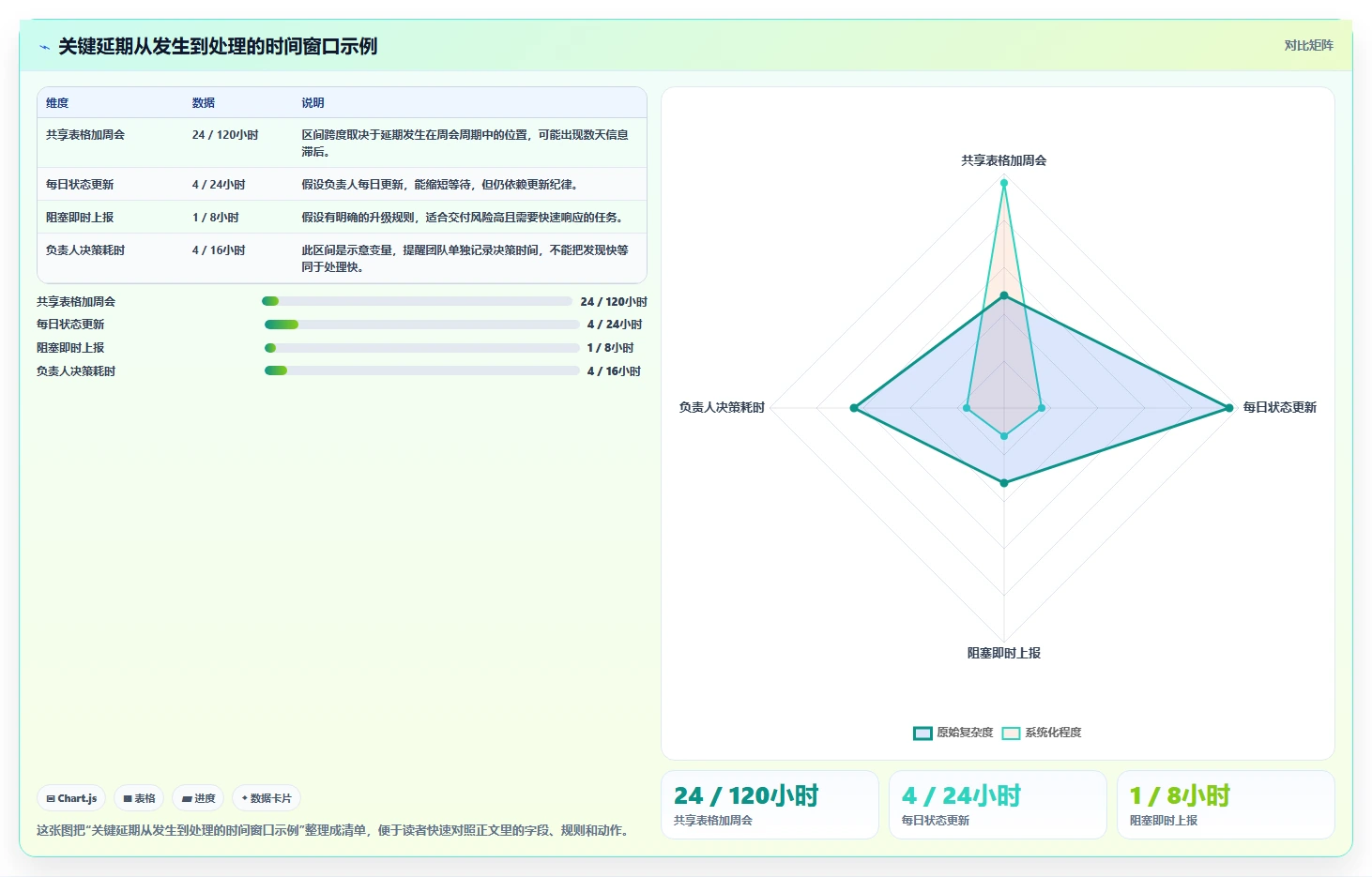Click radar axis label 共享表格加周会
1372x877 pixels.
1004,160
